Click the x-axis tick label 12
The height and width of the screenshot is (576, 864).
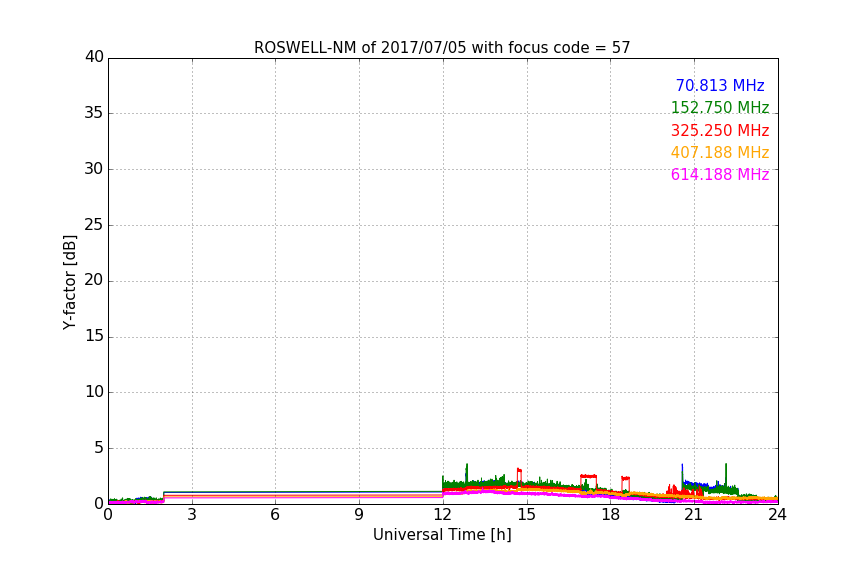442,515
